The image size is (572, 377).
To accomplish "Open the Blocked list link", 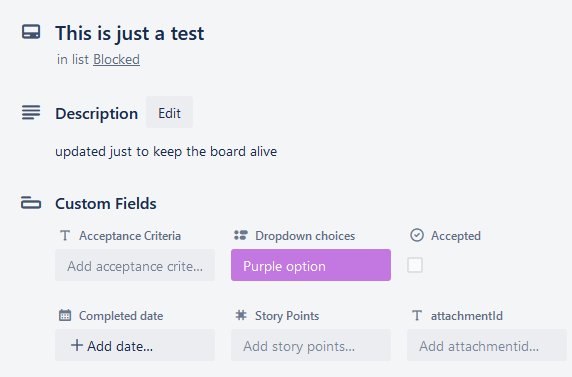I will [116, 59].
